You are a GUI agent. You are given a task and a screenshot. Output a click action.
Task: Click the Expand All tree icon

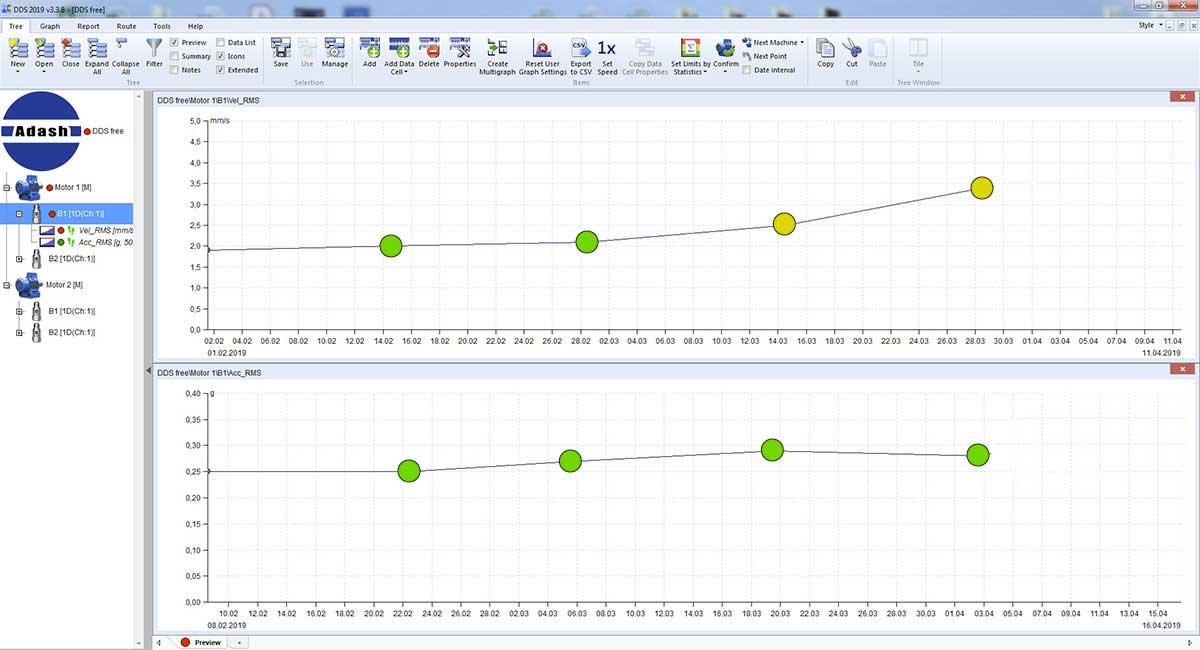(96, 47)
